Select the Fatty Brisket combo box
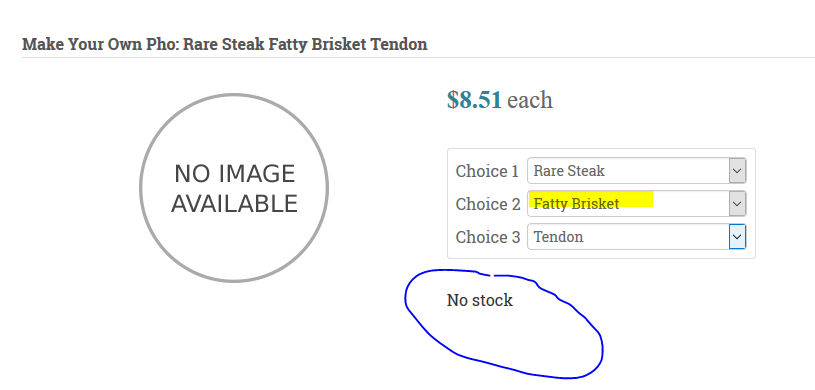Image resolution: width=815 pixels, height=390 pixels. tap(637, 204)
